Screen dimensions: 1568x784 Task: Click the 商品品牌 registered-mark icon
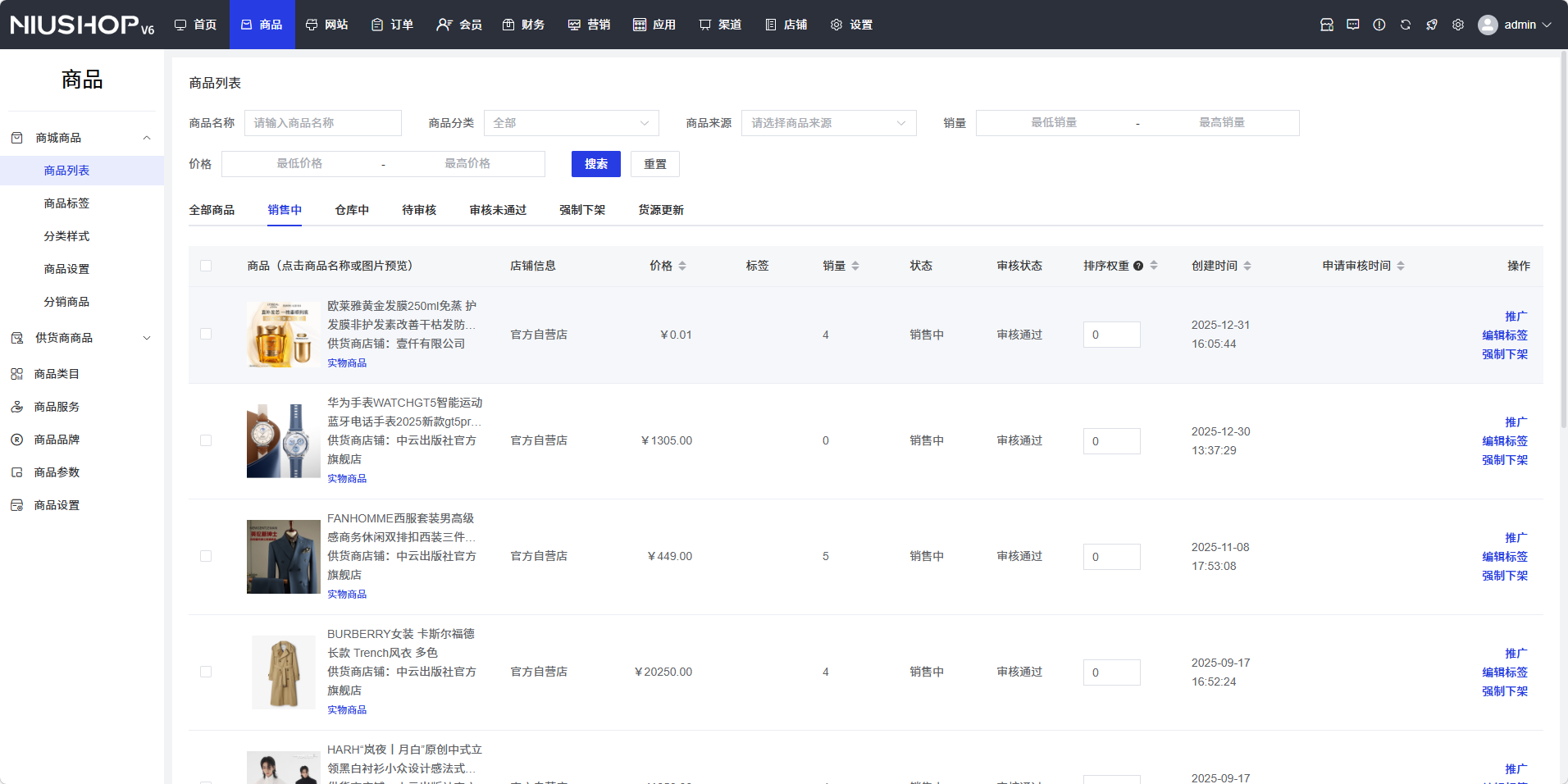pos(16,440)
